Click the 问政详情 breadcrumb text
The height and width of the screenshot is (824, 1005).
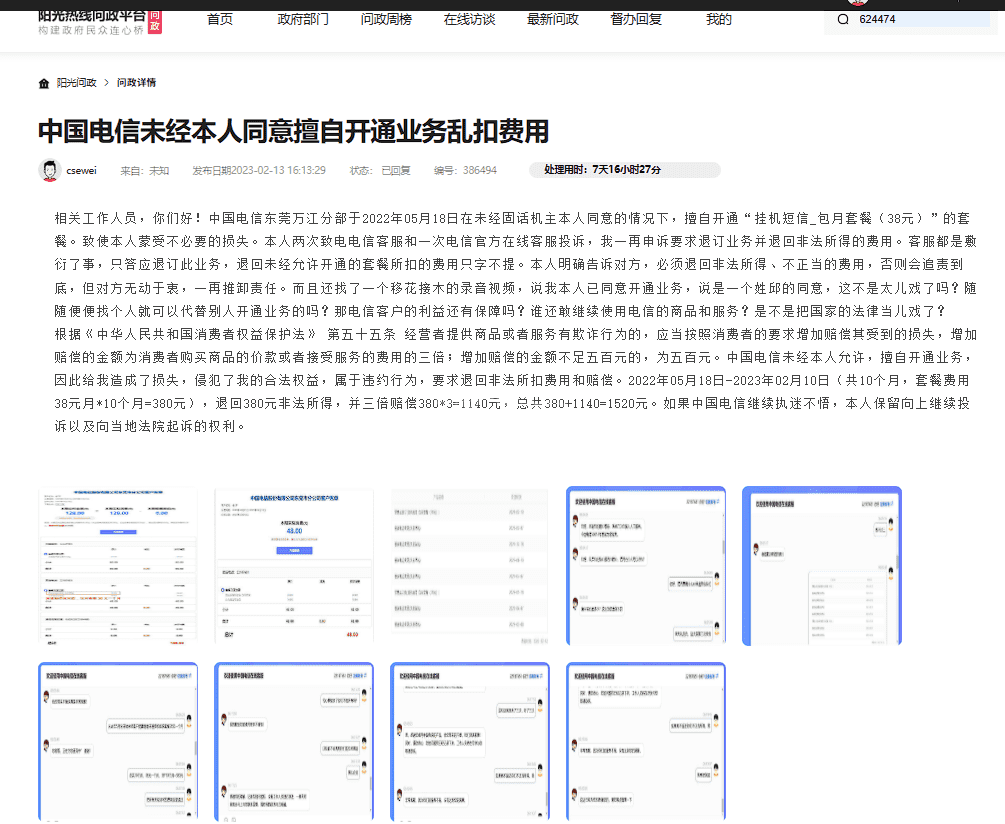(x=137, y=83)
